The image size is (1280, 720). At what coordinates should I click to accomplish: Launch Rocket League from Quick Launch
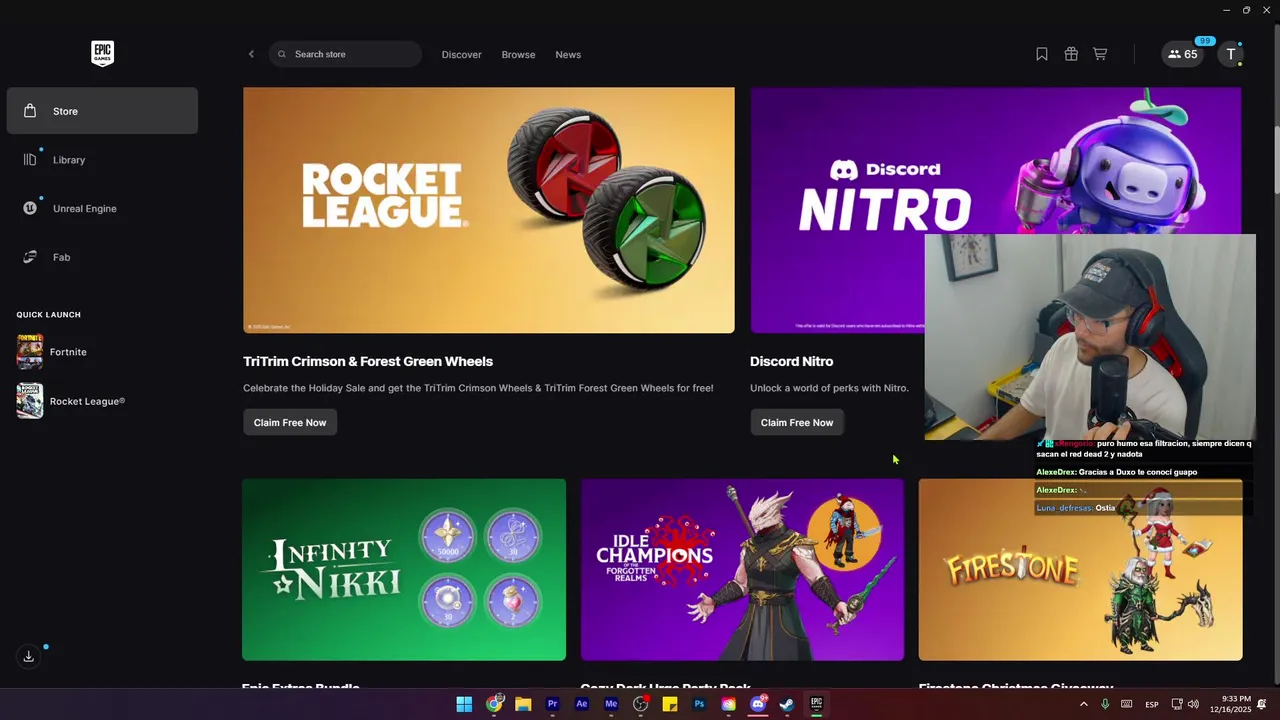tap(102, 401)
